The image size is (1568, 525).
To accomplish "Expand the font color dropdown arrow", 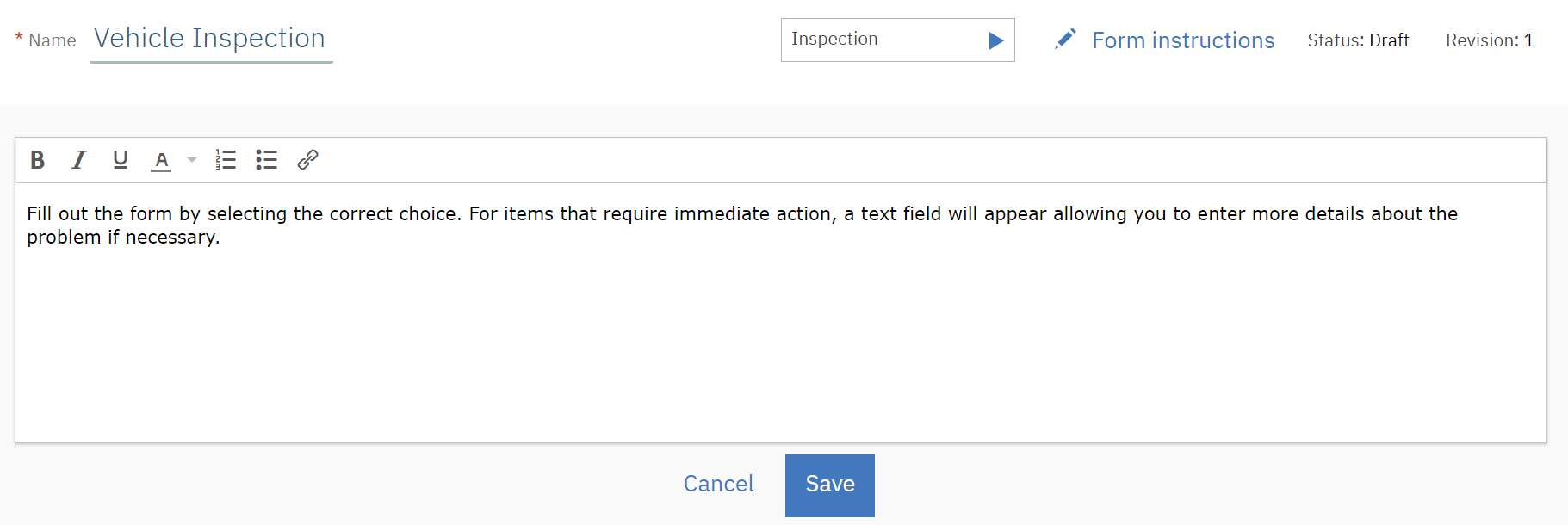I will tap(190, 159).
